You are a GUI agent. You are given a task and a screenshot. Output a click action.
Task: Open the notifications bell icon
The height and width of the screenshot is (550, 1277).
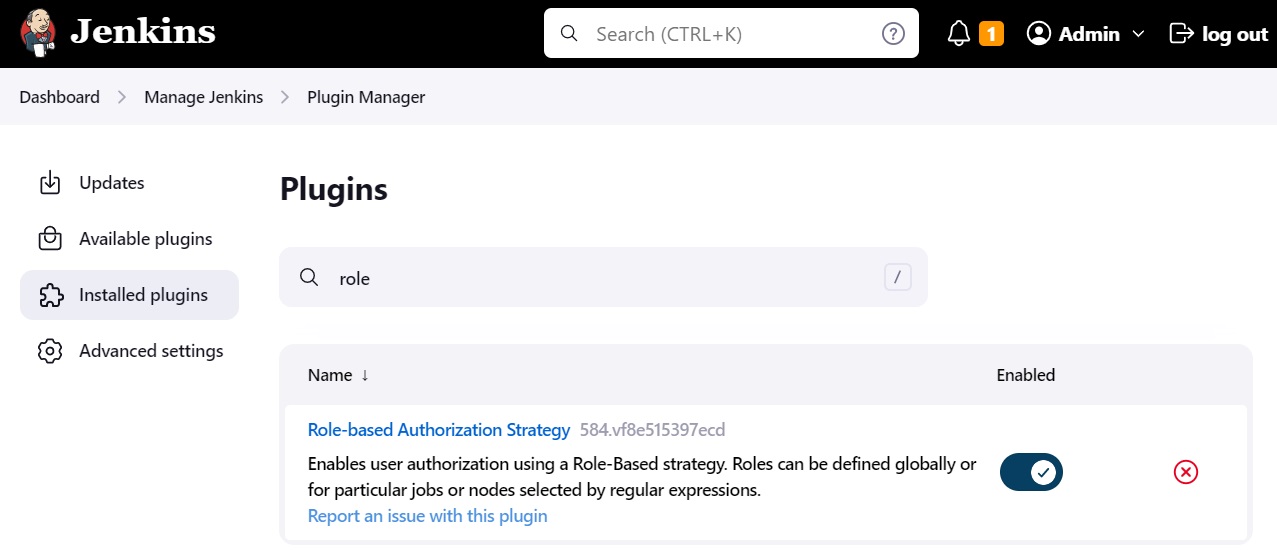959,34
